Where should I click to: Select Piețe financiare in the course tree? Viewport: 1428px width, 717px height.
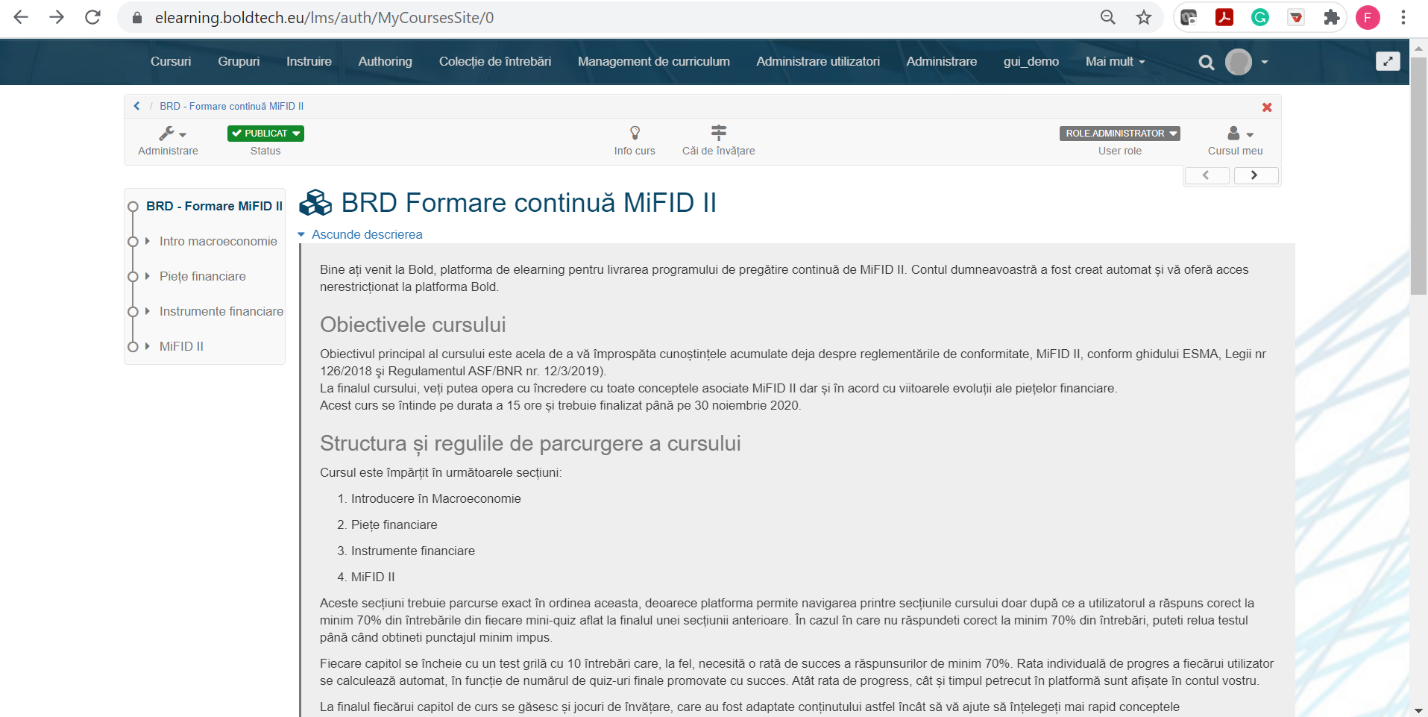pyautogui.click(x=202, y=276)
